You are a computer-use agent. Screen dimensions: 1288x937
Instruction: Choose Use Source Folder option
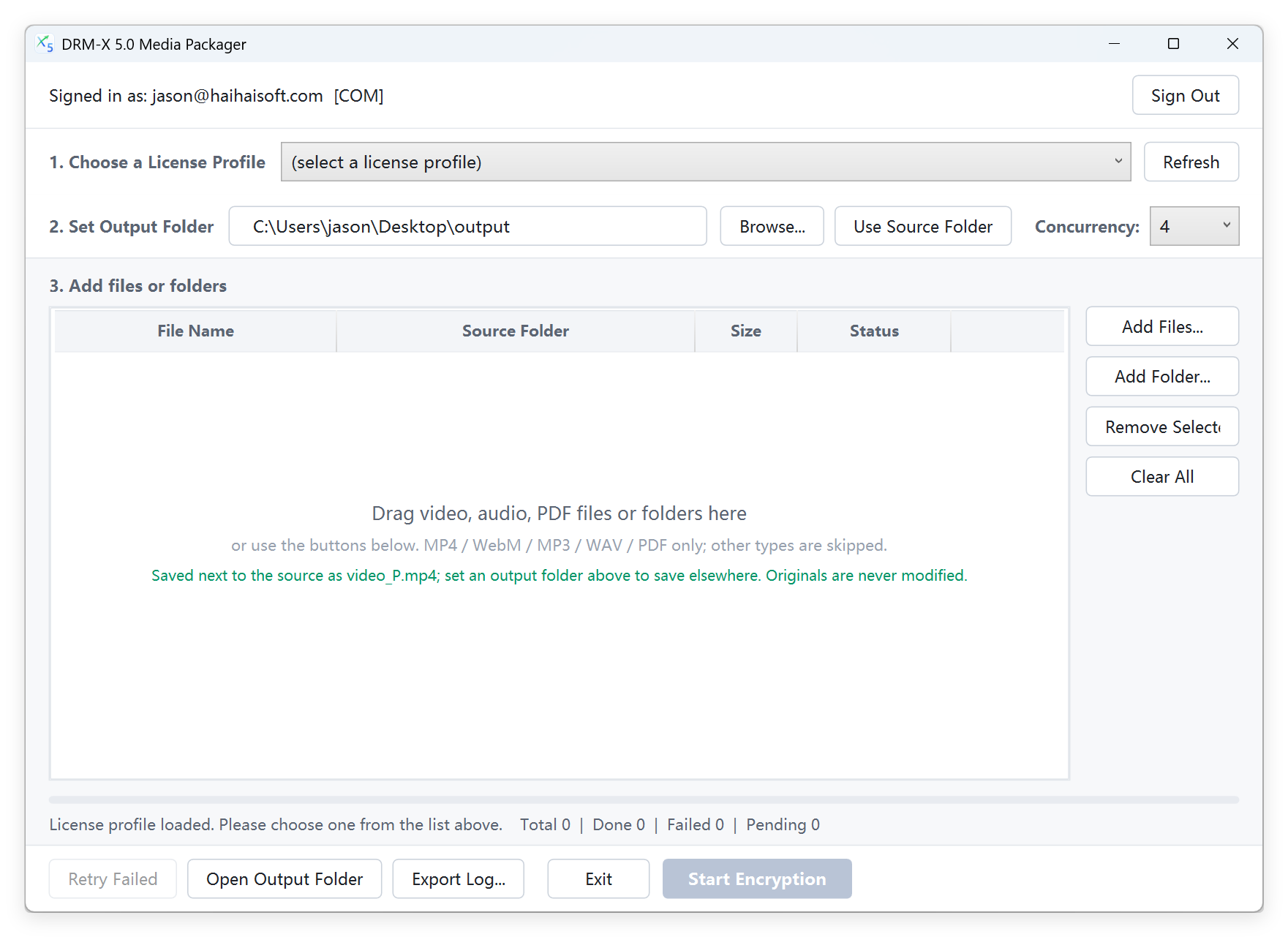click(922, 226)
